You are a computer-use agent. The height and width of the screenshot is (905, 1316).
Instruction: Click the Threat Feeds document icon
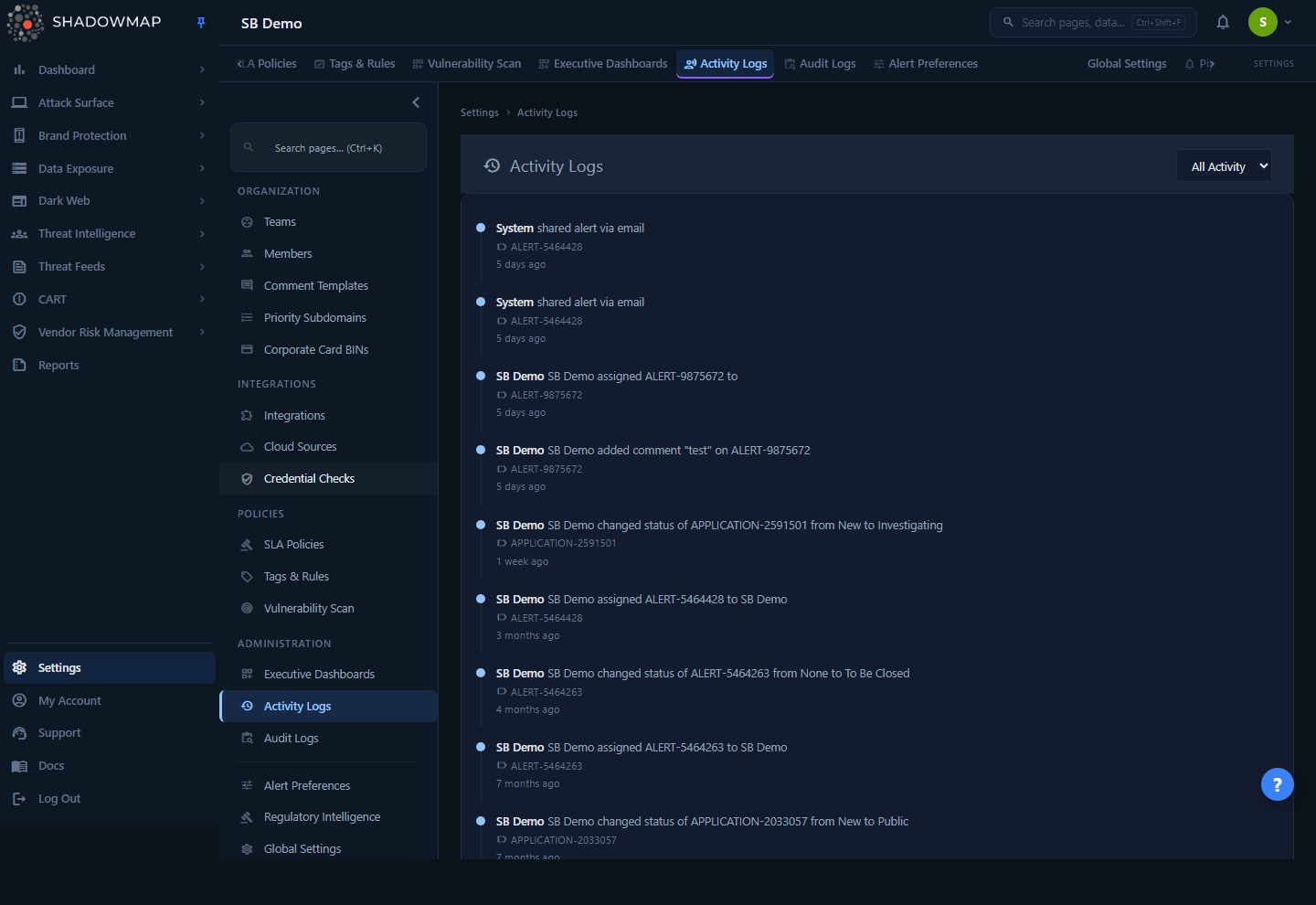[19, 267]
